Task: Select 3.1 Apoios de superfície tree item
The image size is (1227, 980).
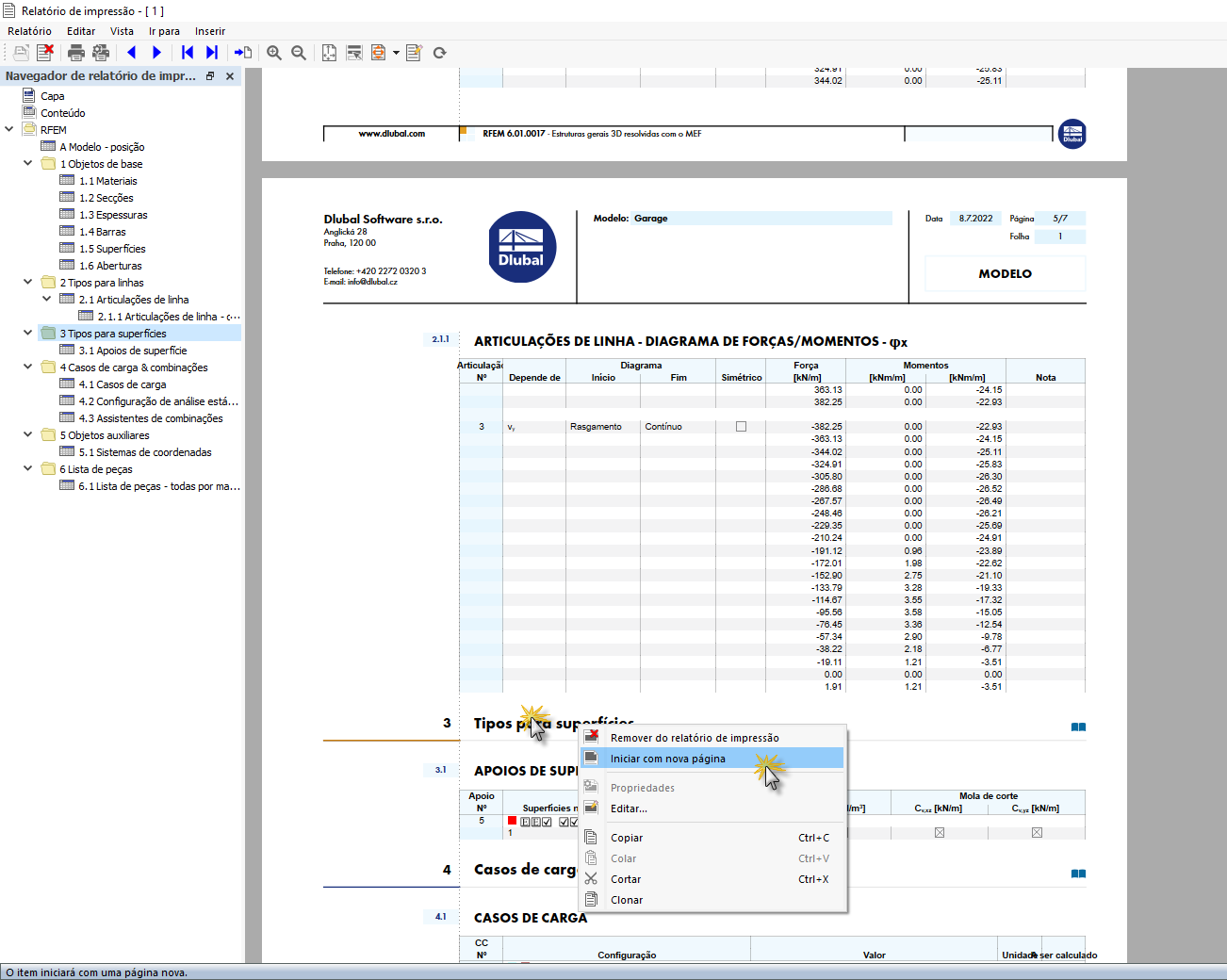Action: [x=133, y=351]
